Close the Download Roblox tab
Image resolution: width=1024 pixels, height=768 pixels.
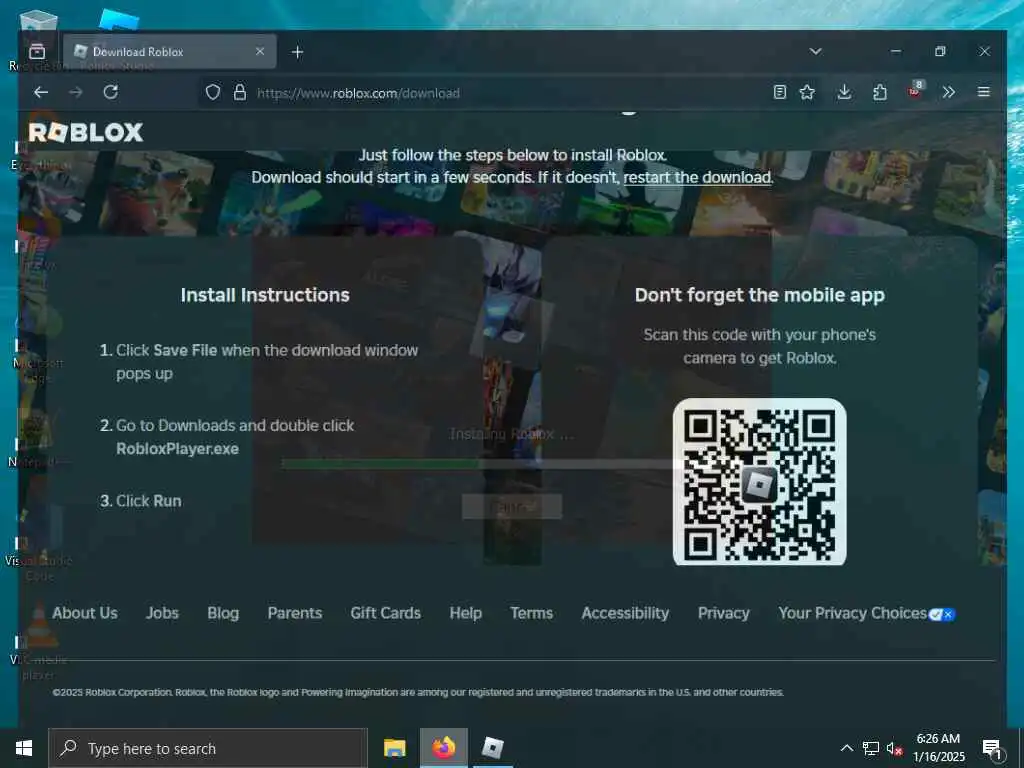click(260, 51)
